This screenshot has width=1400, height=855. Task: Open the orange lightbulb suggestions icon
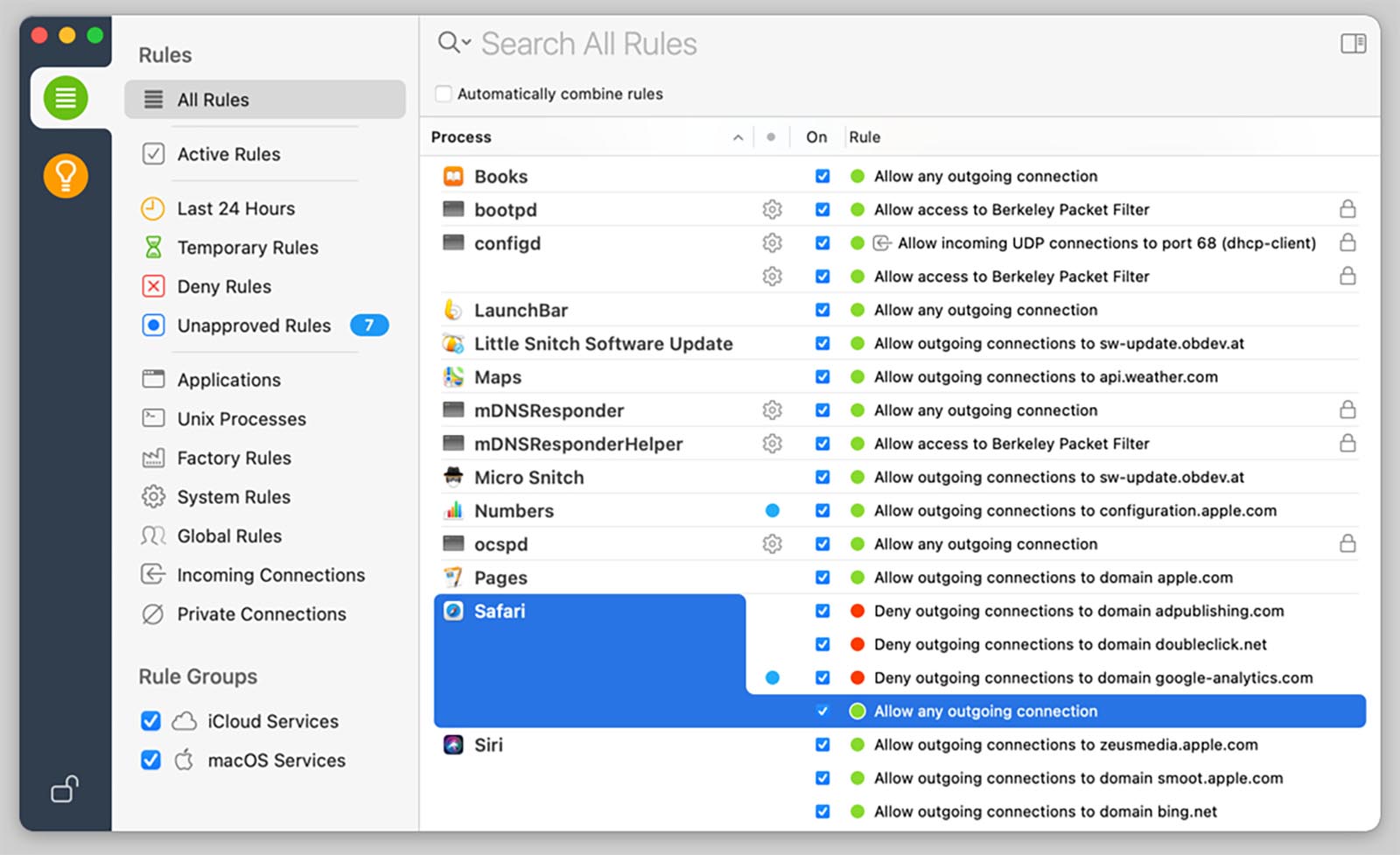(x=66, y=176)
